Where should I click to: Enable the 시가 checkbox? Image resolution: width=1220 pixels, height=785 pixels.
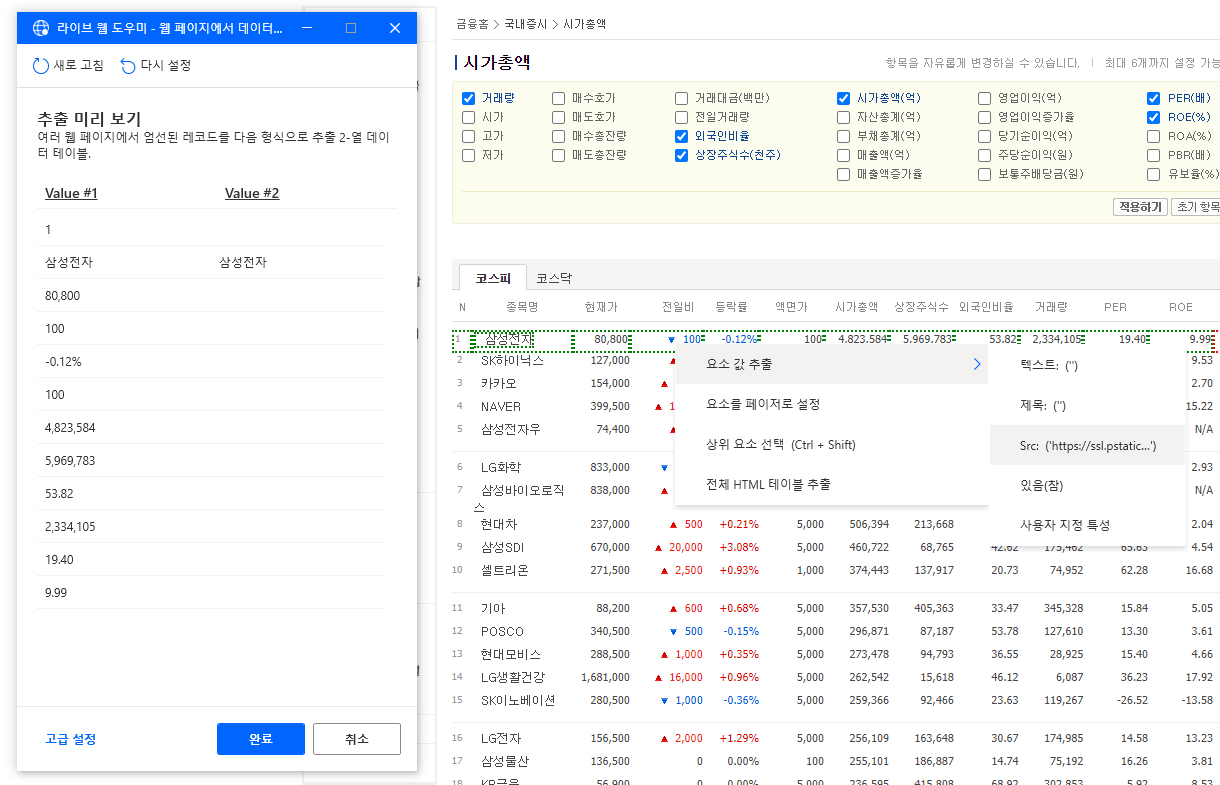tap(468, 118)
